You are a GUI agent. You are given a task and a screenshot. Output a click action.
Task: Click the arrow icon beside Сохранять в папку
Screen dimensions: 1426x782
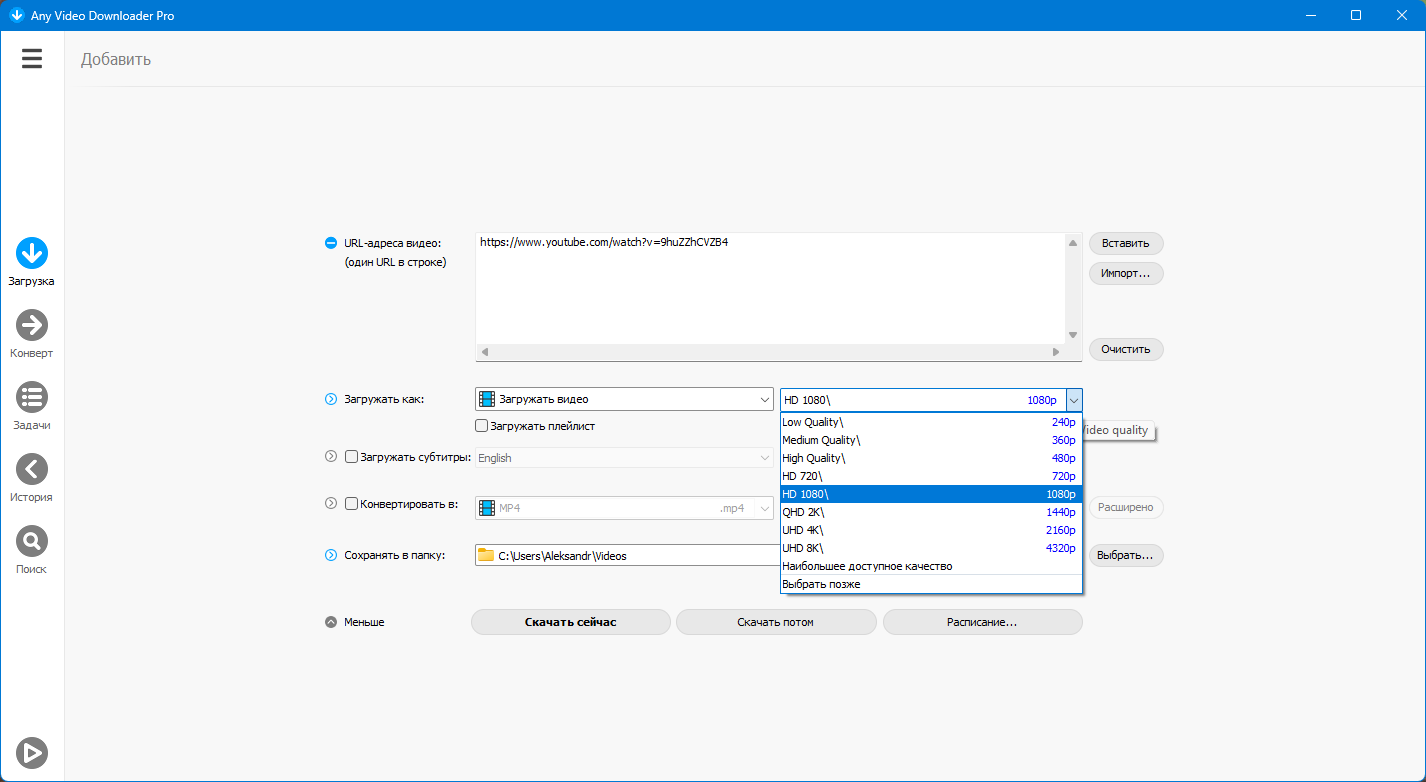click(332, 555)
